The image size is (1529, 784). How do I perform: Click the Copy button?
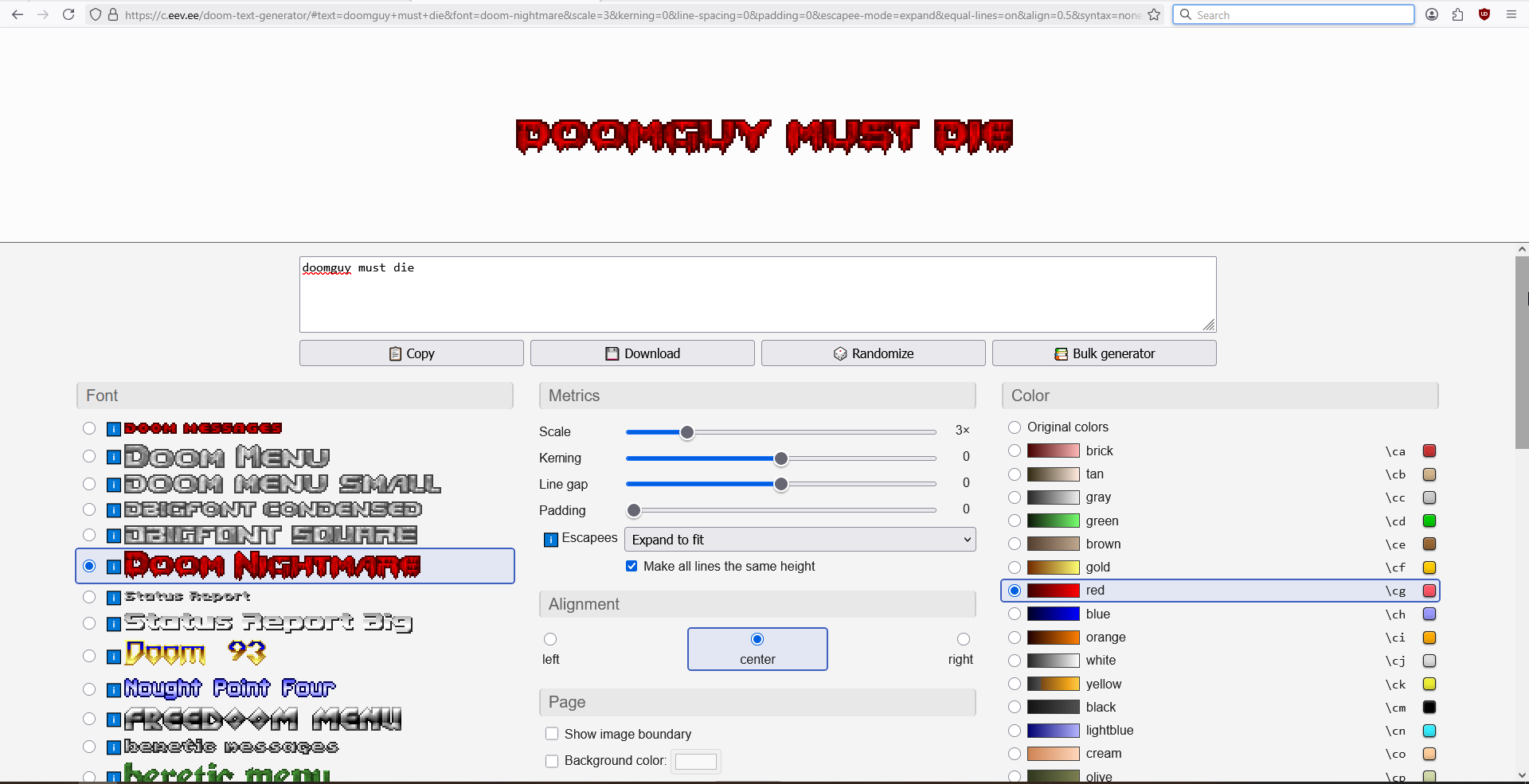(x=412, y=353)
